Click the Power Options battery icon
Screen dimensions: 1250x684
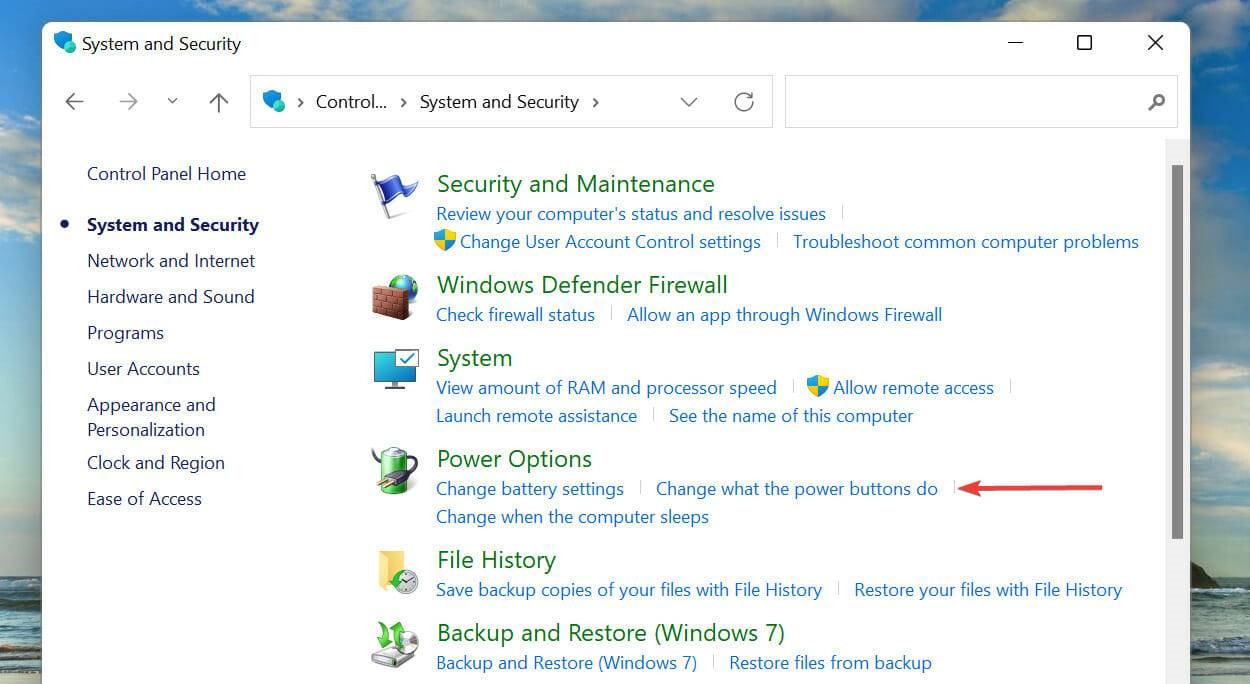394,471
